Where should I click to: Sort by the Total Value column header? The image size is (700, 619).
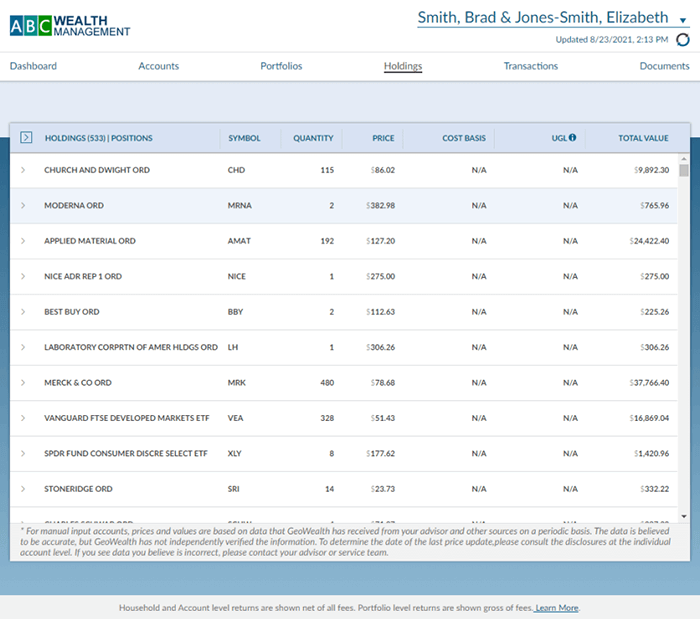[643, 138]
